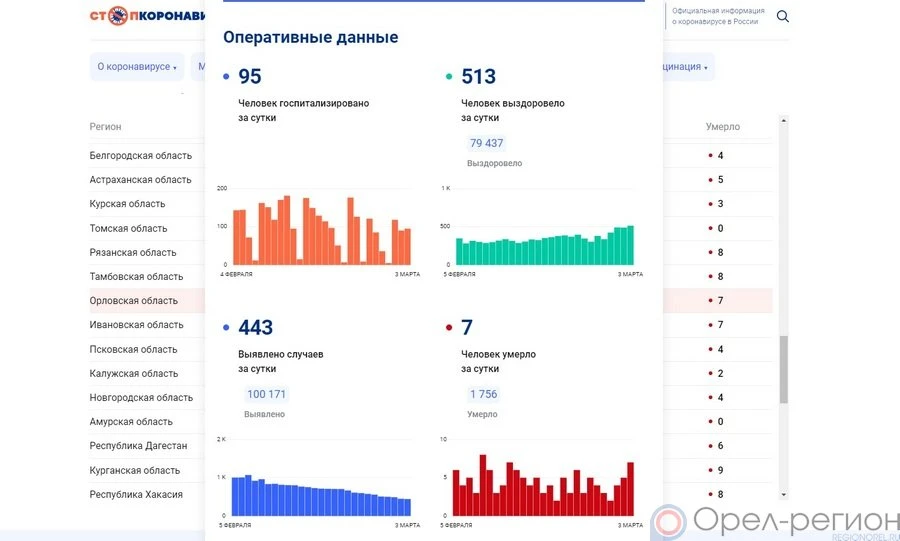Click the Умерло column header
900x541 pixels.
(x=722, y=127)
